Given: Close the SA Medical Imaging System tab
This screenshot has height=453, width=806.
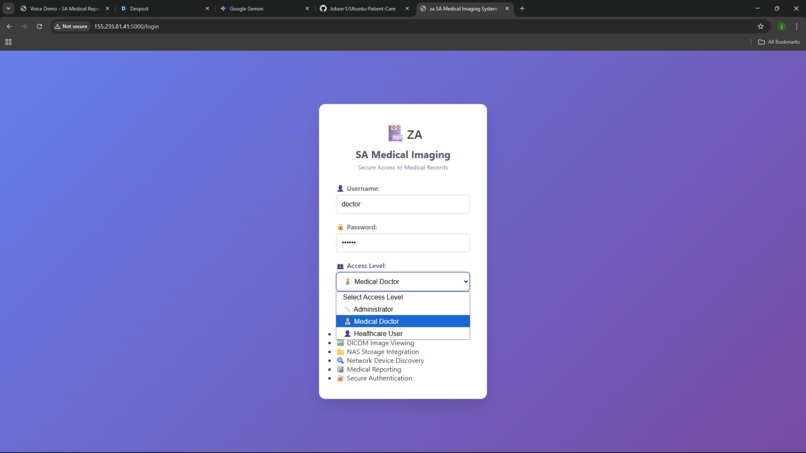Looking at the screenshot, I should coord(507,9).
